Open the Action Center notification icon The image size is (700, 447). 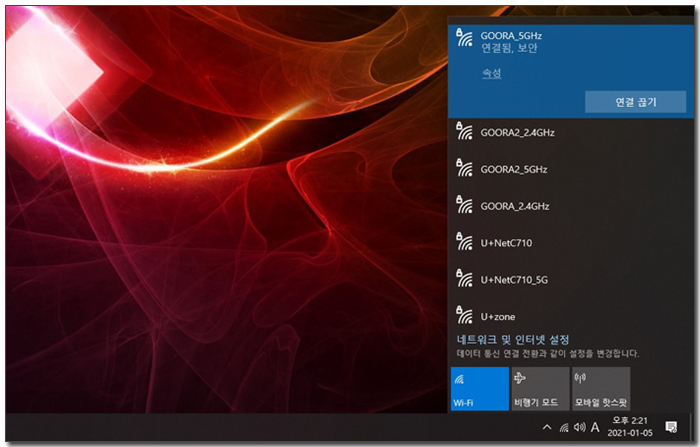coord(671,427)
